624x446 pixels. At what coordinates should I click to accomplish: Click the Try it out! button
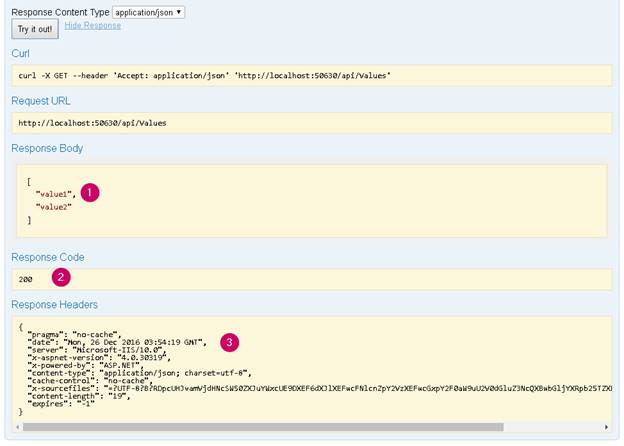(x=35, y=29)
